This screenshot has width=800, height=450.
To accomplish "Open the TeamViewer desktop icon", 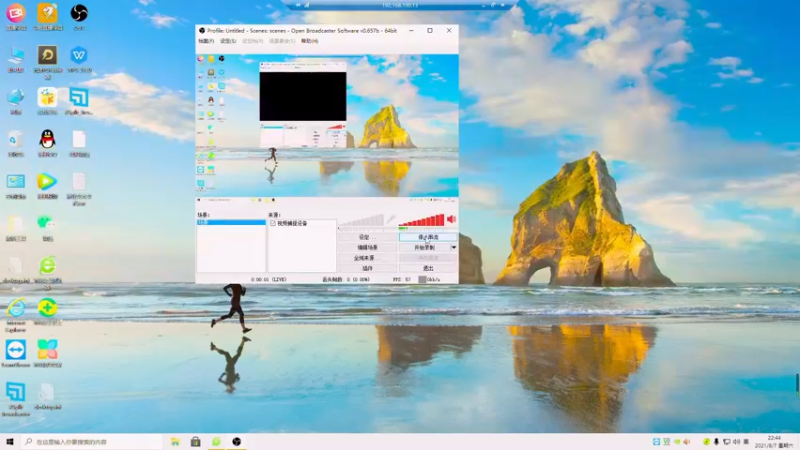I will point(15,350).
